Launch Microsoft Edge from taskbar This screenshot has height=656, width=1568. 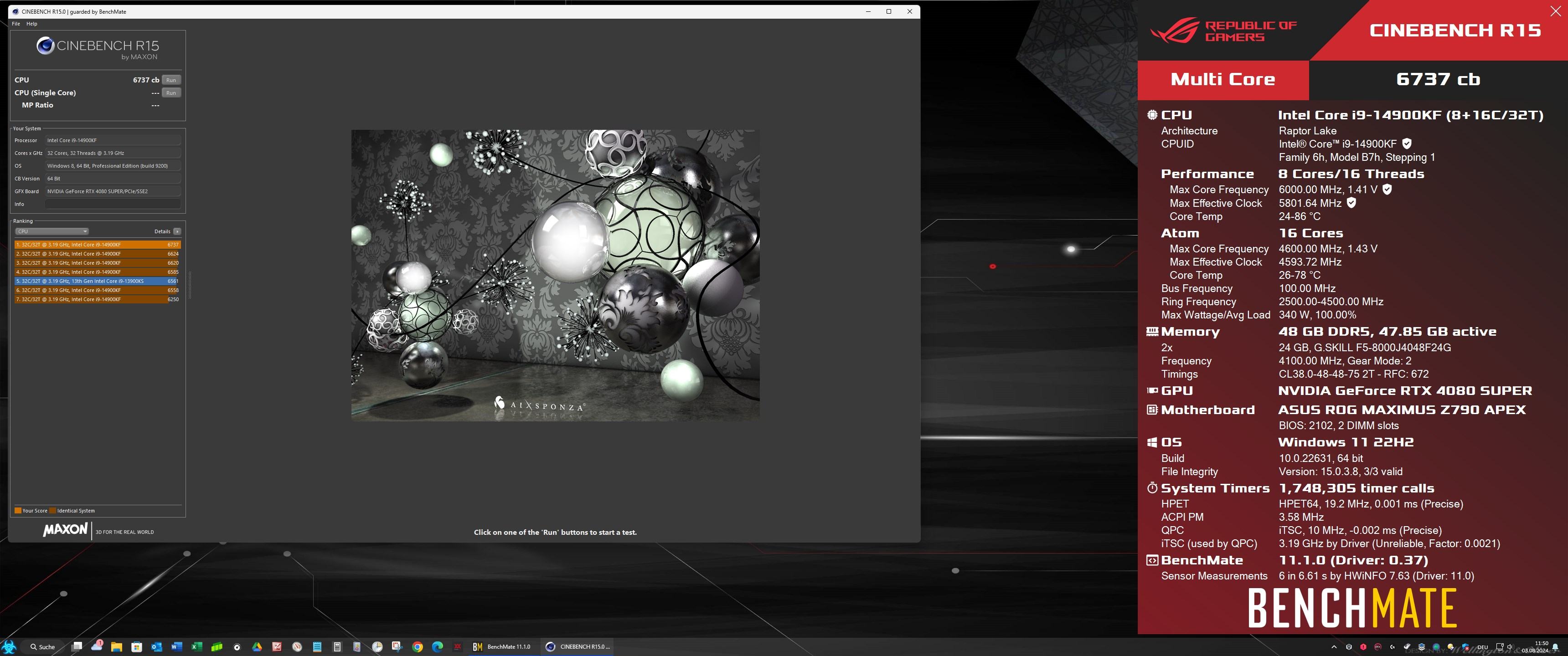click(438, 647)
